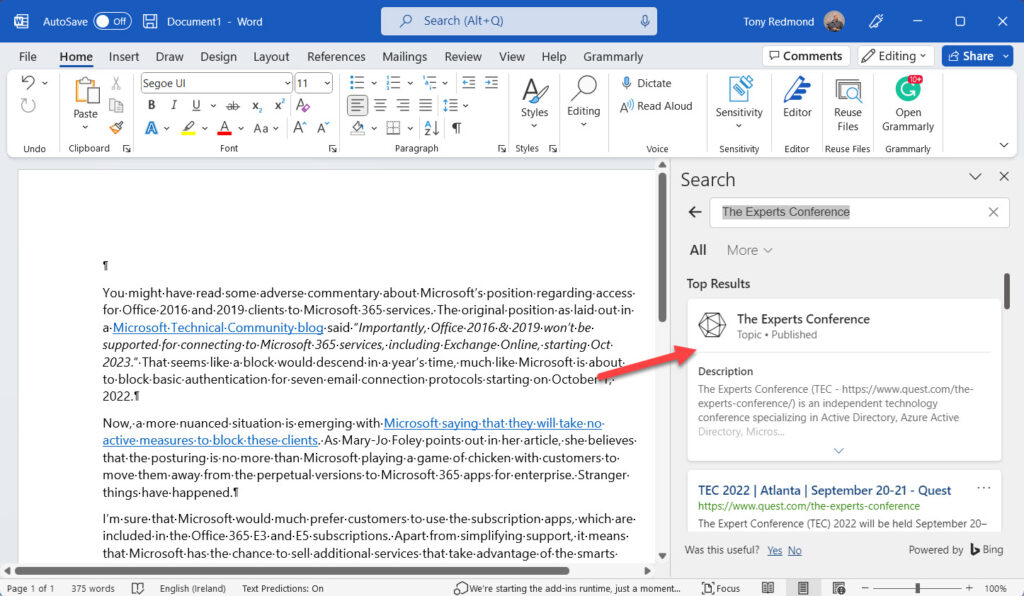Toggle AutoSave switch on
Screen dimensions: 1024x596
click(x=112, y=21)
